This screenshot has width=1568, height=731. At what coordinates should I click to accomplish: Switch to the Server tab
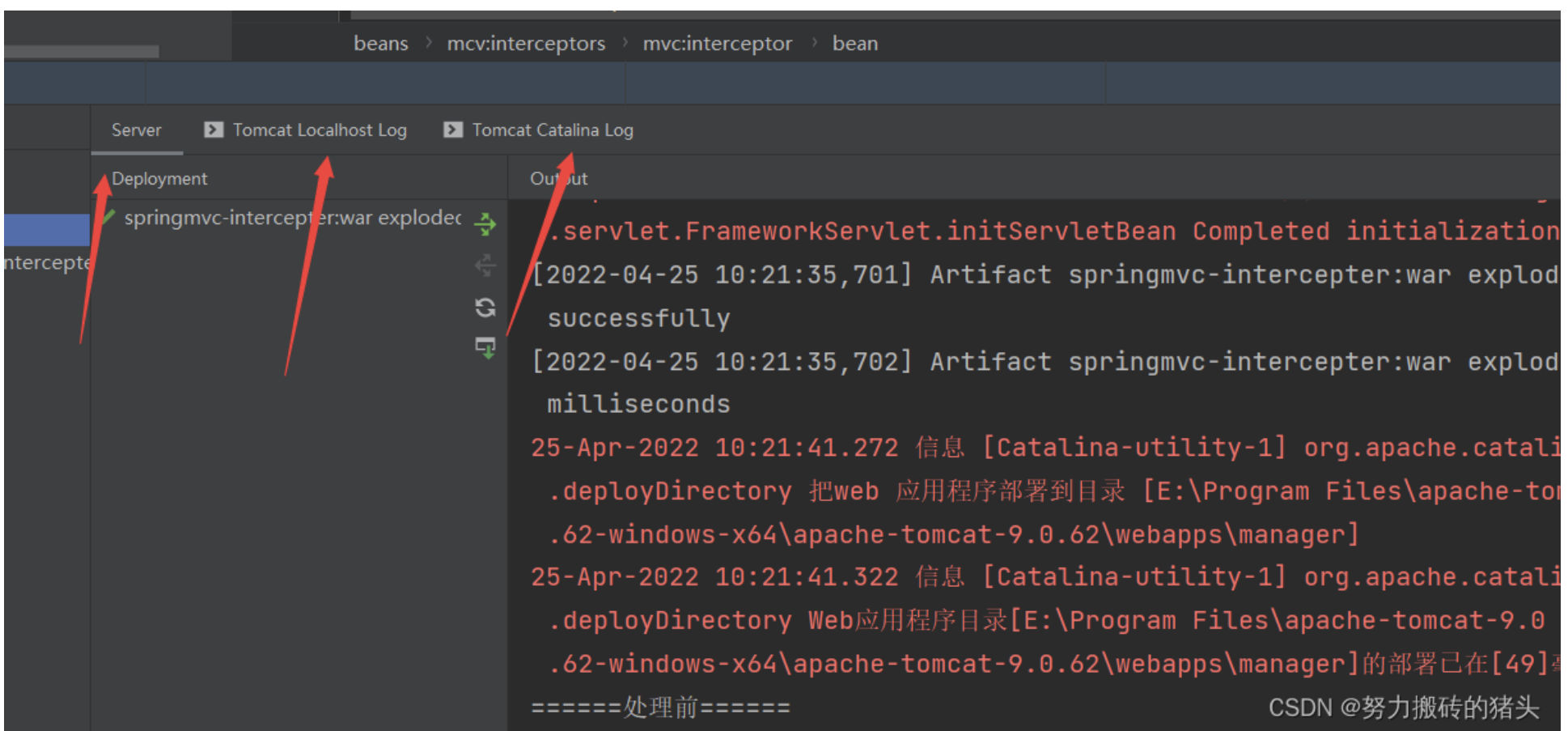(x=136, y=130)
